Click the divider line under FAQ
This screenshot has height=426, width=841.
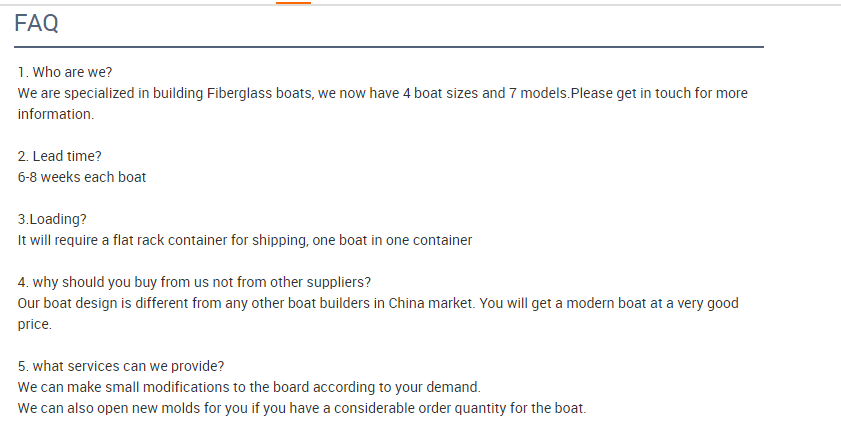[389, 47]
